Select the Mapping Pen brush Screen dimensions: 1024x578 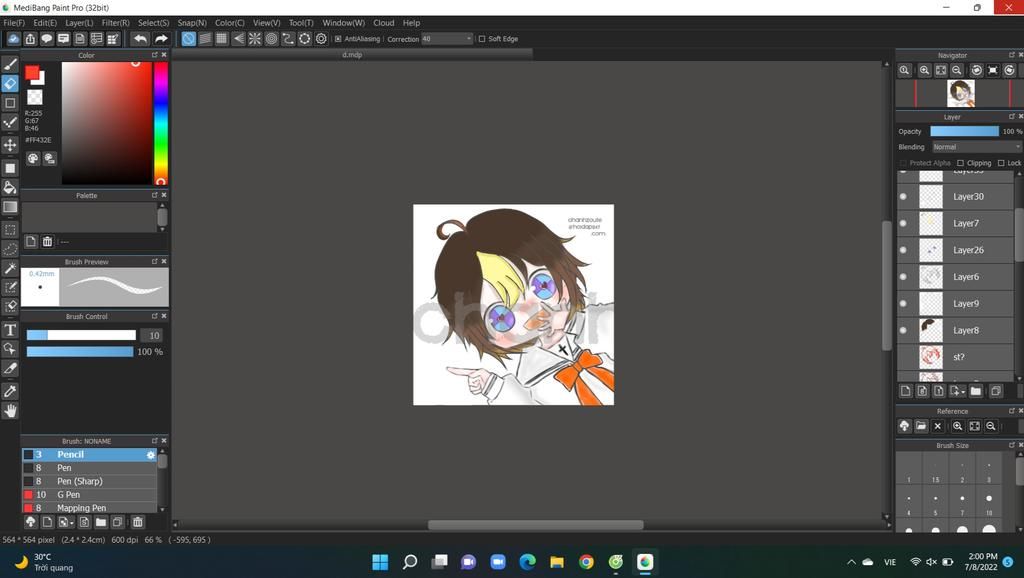coord(89,508)
